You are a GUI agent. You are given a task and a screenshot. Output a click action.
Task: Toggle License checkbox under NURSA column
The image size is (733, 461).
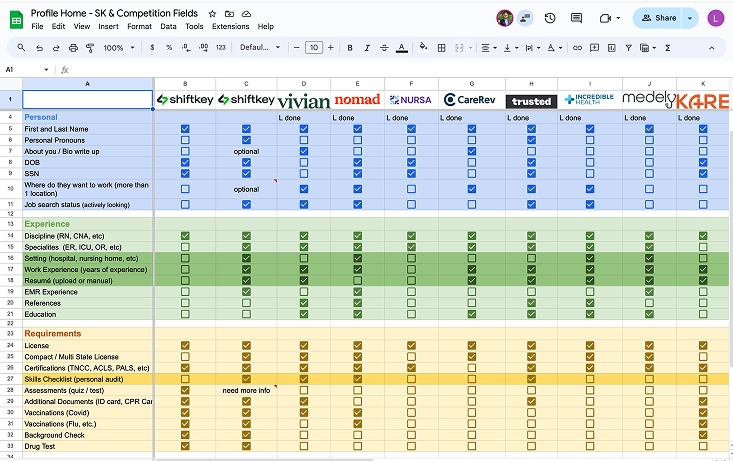(x=411, y=346)
